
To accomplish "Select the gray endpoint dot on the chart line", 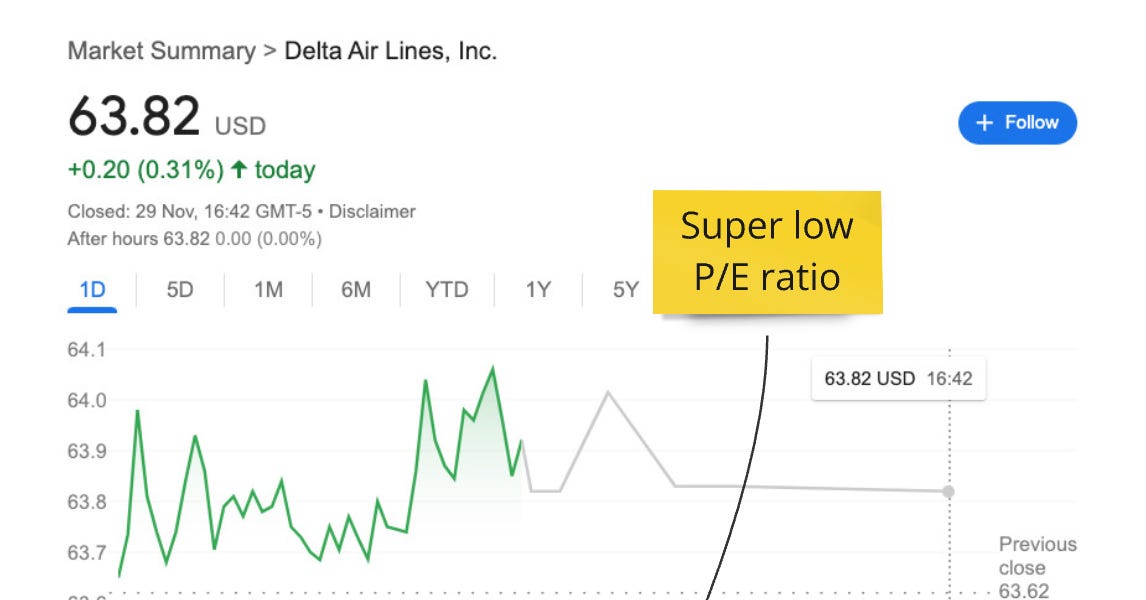I will click(947, 491).
